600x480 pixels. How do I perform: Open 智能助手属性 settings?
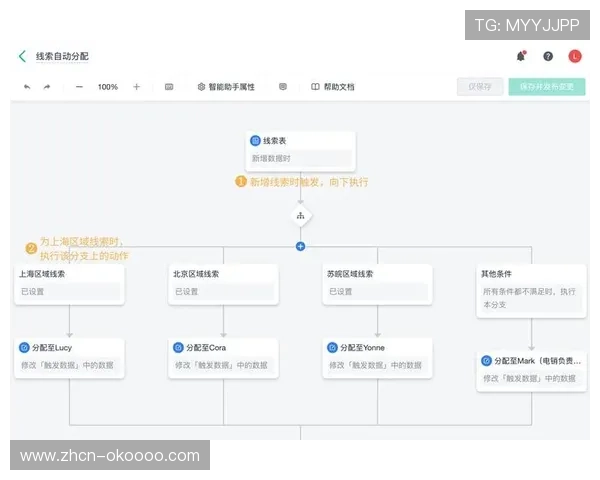coord(226,87)
